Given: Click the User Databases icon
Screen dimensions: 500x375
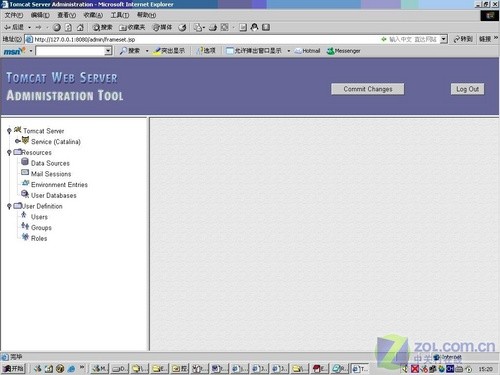Looking at the screenshot, I should pyautogui.click(x=25, y=194).
